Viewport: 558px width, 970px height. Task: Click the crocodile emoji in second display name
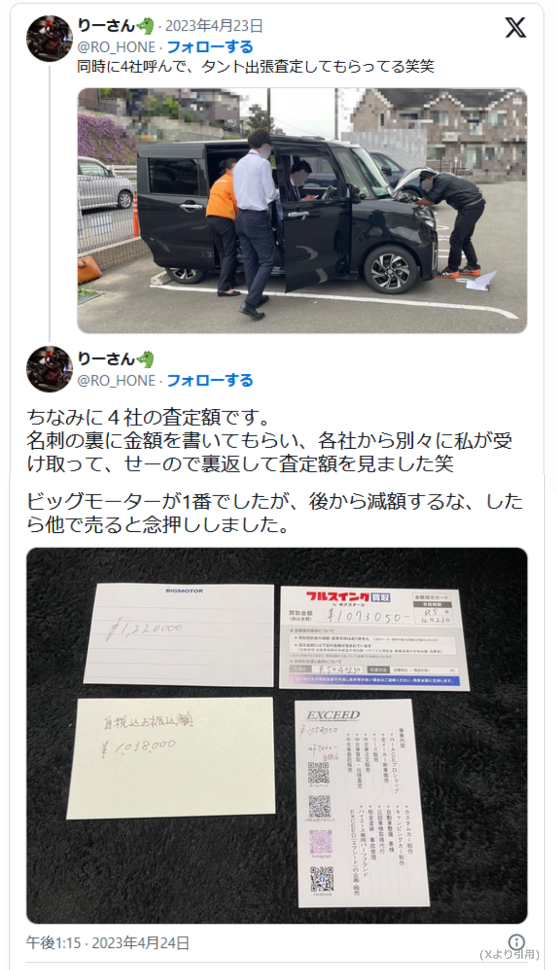[145, 359]
